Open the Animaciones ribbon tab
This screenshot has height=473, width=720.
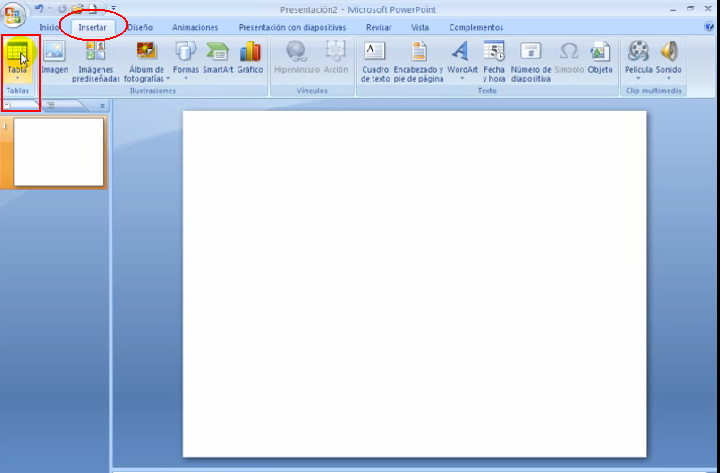coord(195,27)
